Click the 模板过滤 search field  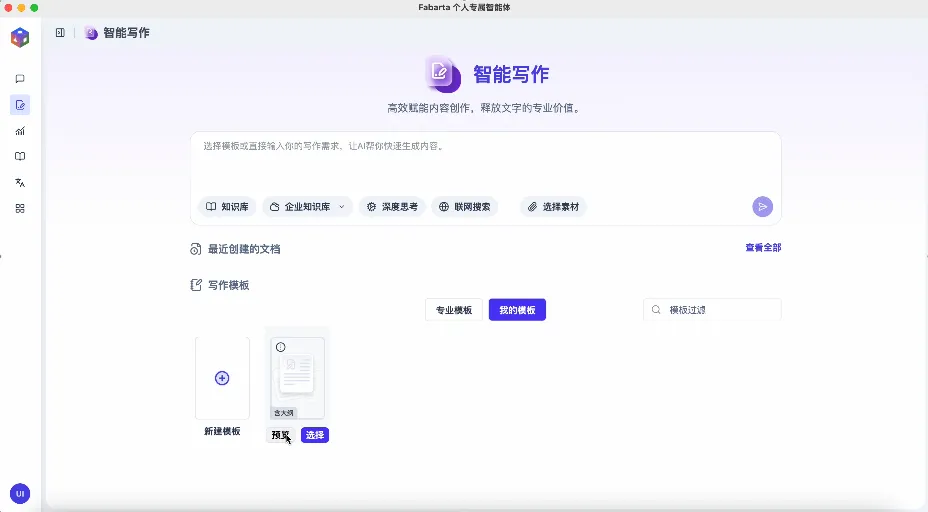click(720, 310)
